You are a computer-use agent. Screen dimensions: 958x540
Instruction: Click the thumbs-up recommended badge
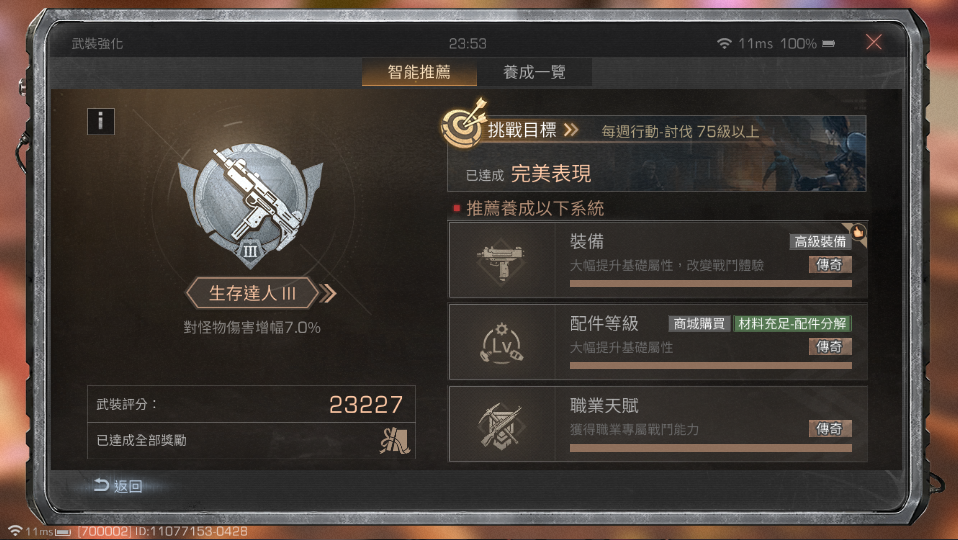858,232
